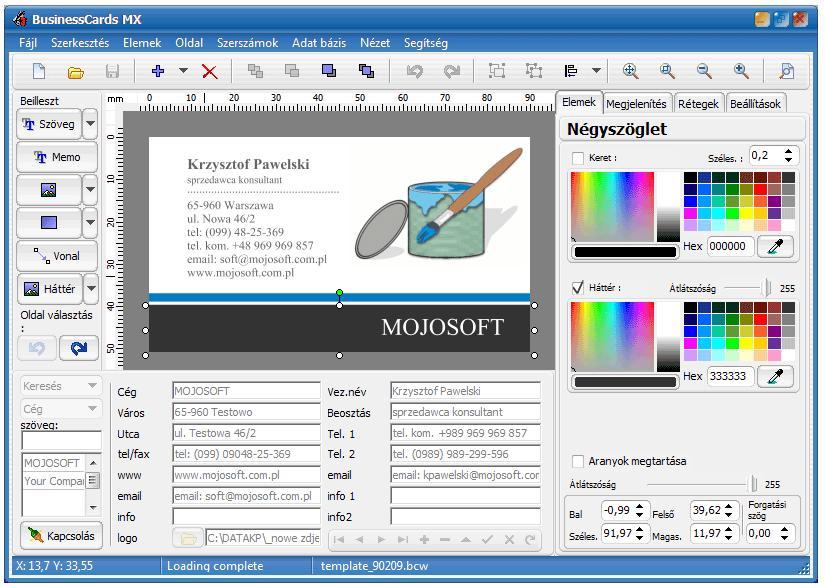Screen dimensions: 825x588
Task: Click the selection zoom magnifier icon
Action: point(667,70)
